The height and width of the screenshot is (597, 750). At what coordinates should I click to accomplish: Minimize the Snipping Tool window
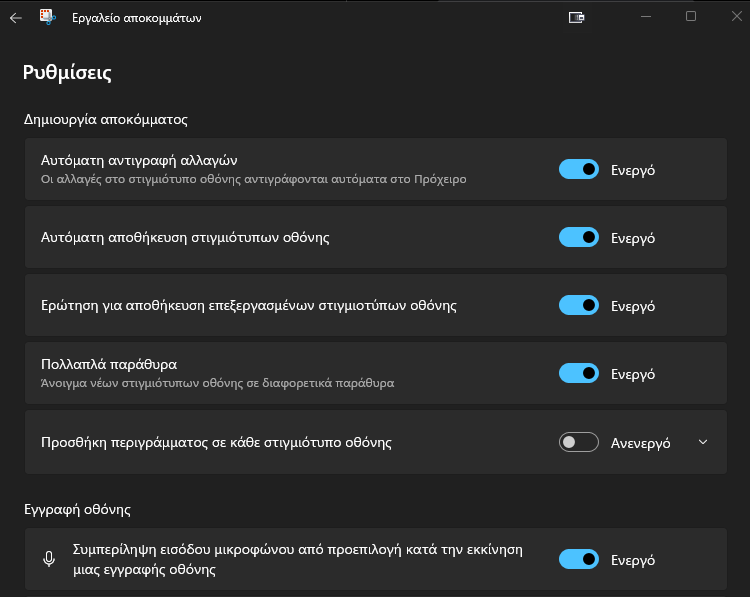click(x=646, y=17)
